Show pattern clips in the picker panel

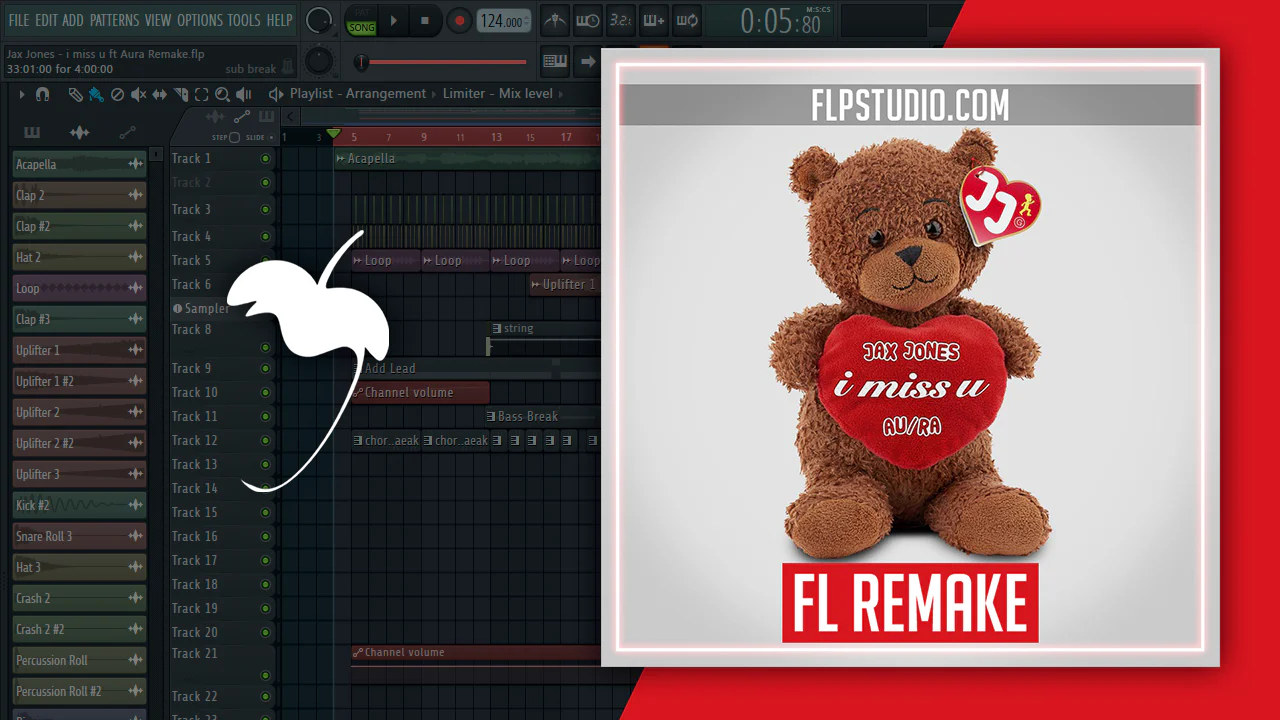[x=32, y=132]
